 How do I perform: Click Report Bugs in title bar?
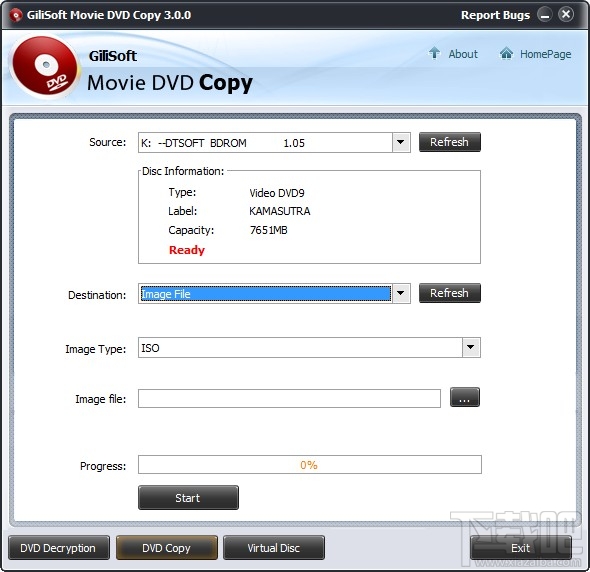pyautogui.click(x=495, y=15)
